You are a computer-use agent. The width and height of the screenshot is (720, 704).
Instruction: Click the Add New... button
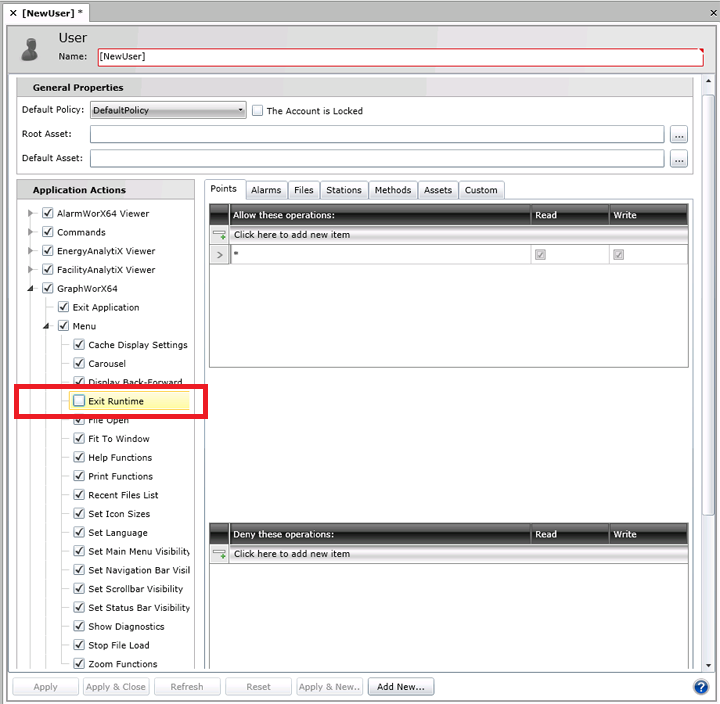pos(400,687)
